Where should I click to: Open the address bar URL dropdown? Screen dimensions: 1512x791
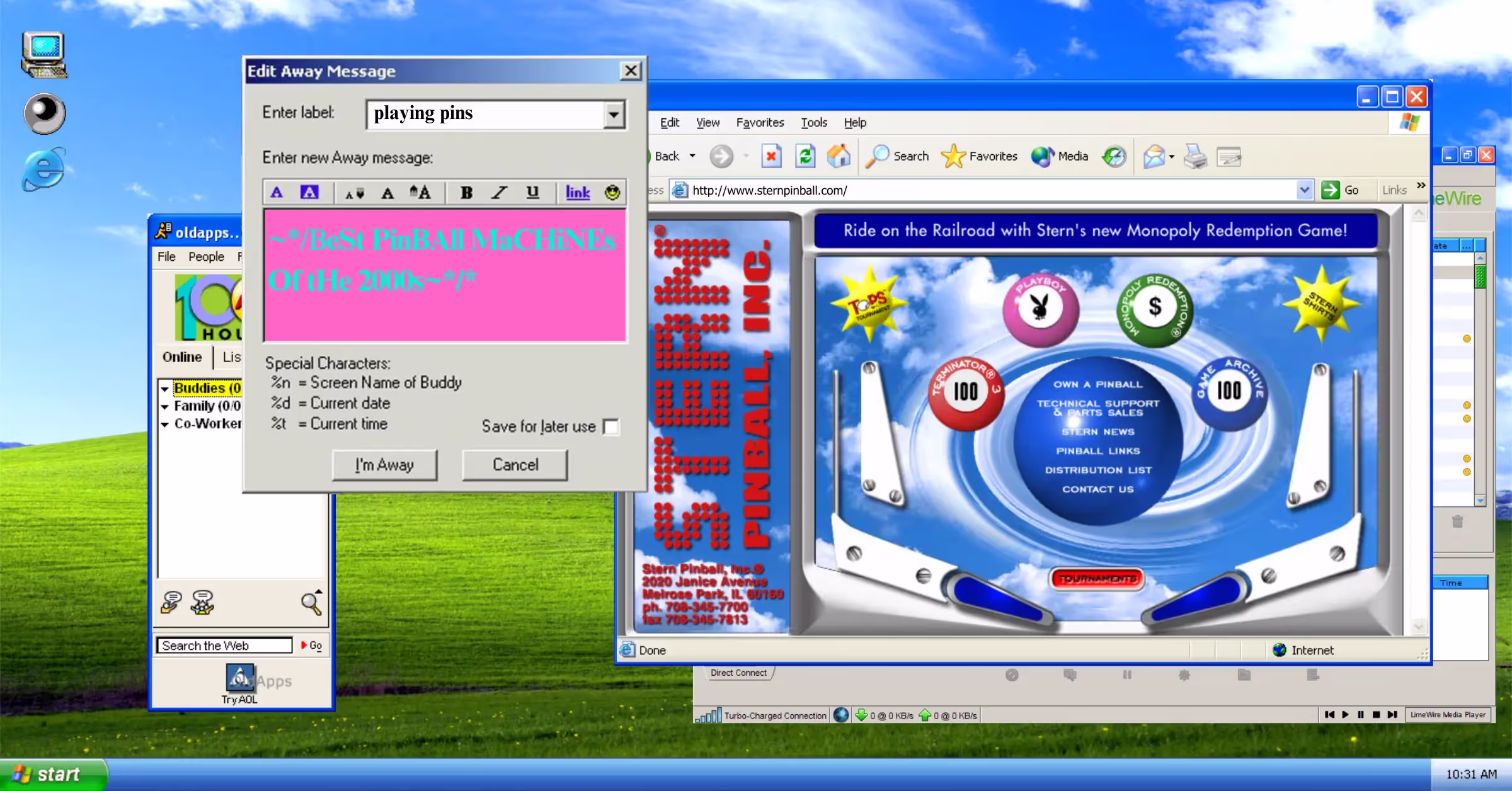click(x=1304, y=190)
